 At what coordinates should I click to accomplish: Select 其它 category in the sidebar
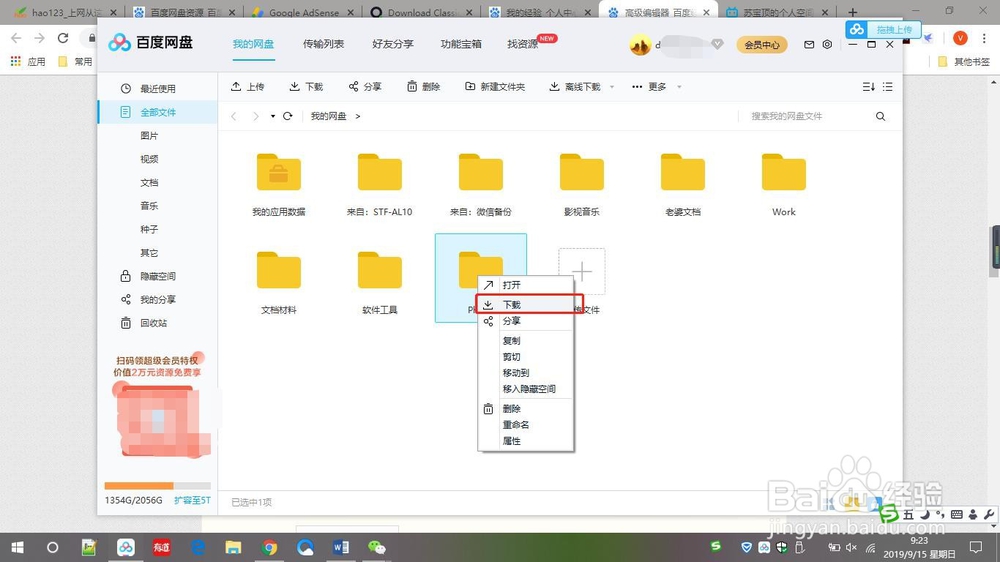[x=149, y=253]
